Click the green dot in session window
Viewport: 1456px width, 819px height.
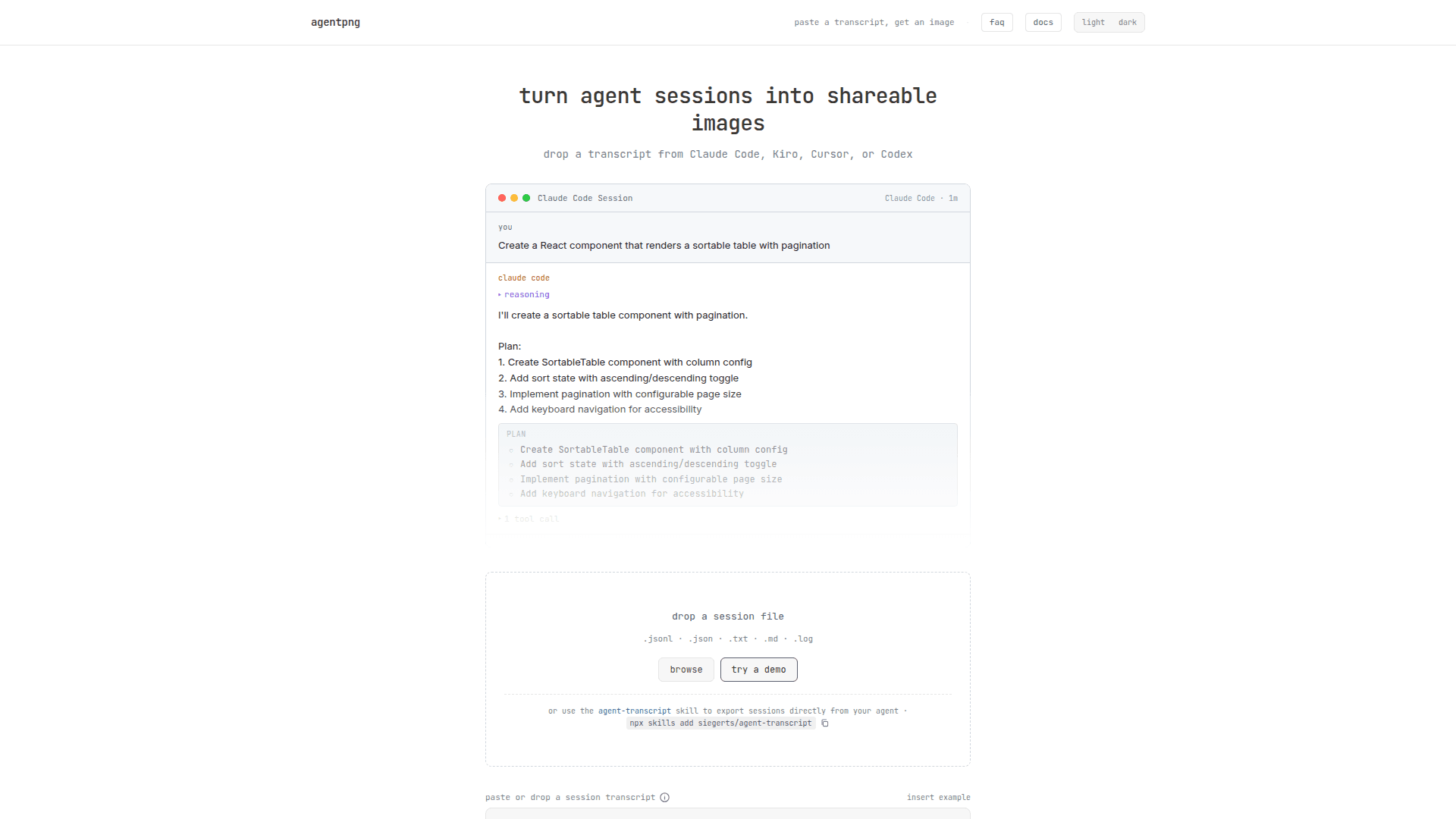pyautogui.click(x=526, y=198)
